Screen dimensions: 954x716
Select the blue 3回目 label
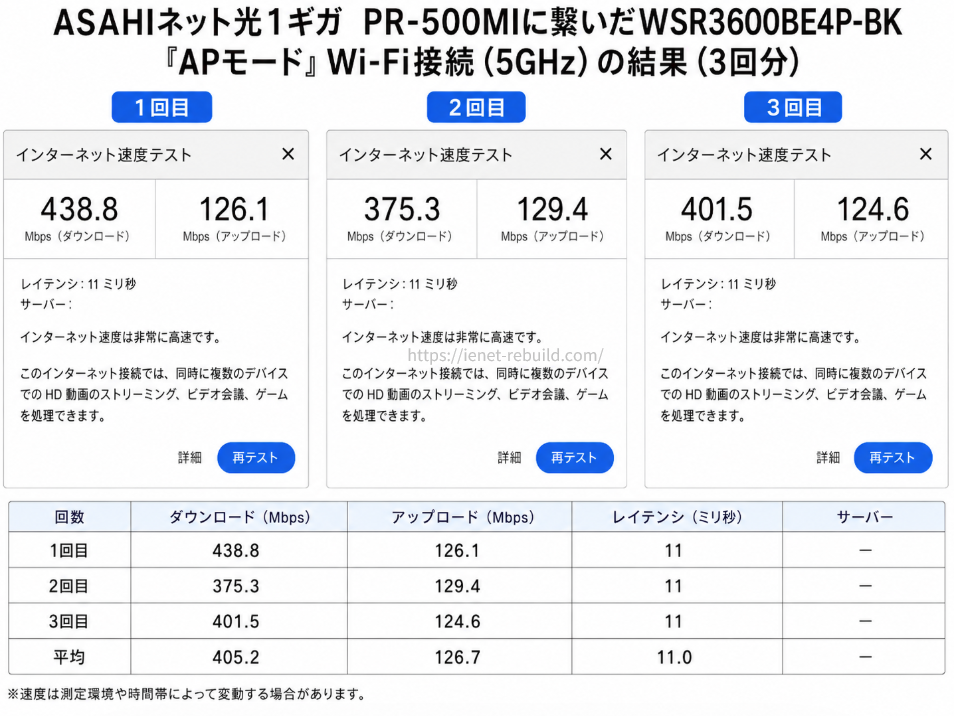click(x=793, y=108)
